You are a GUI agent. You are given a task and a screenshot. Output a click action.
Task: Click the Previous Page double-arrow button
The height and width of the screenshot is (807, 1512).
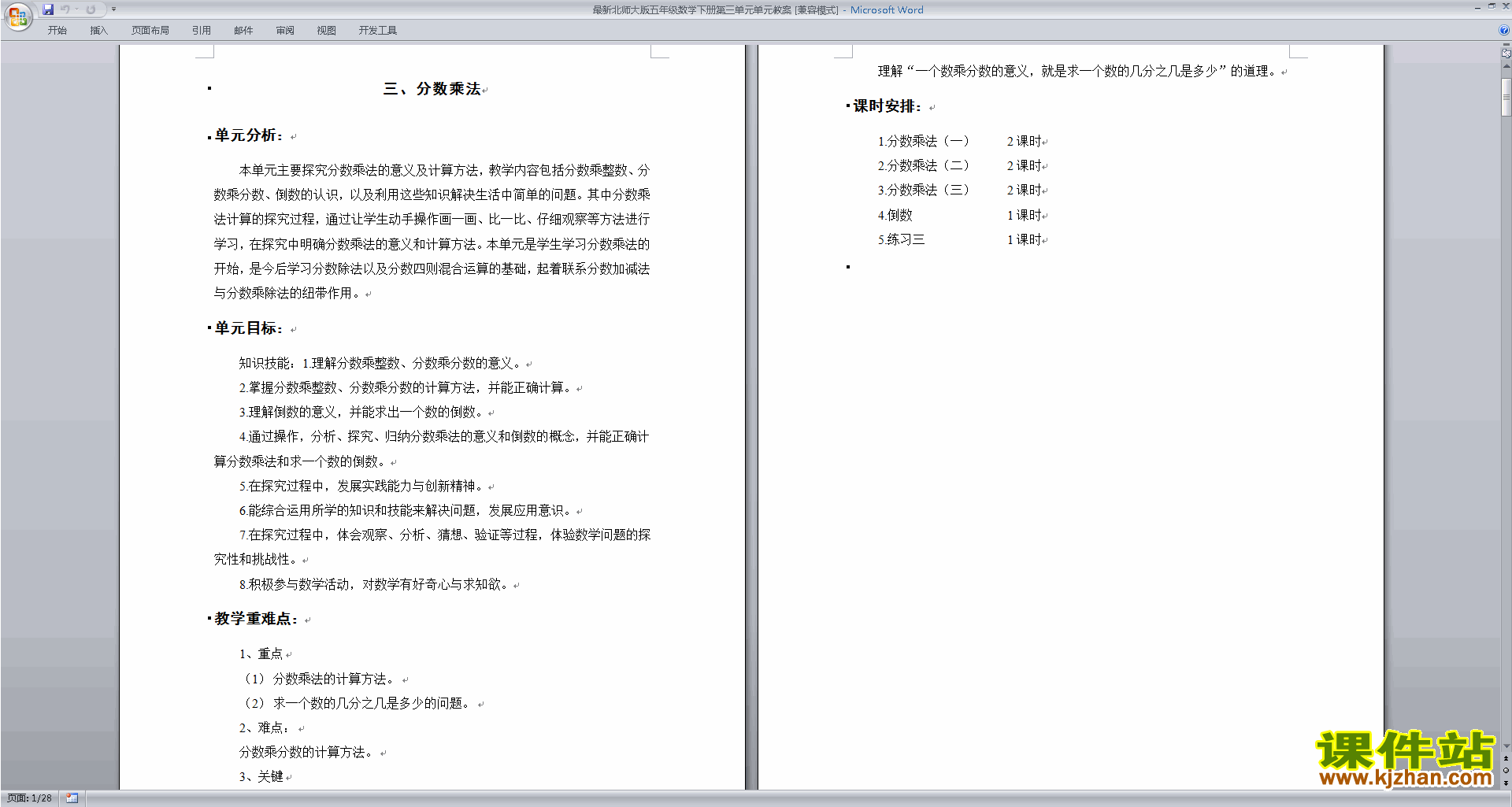(1506, 758)
